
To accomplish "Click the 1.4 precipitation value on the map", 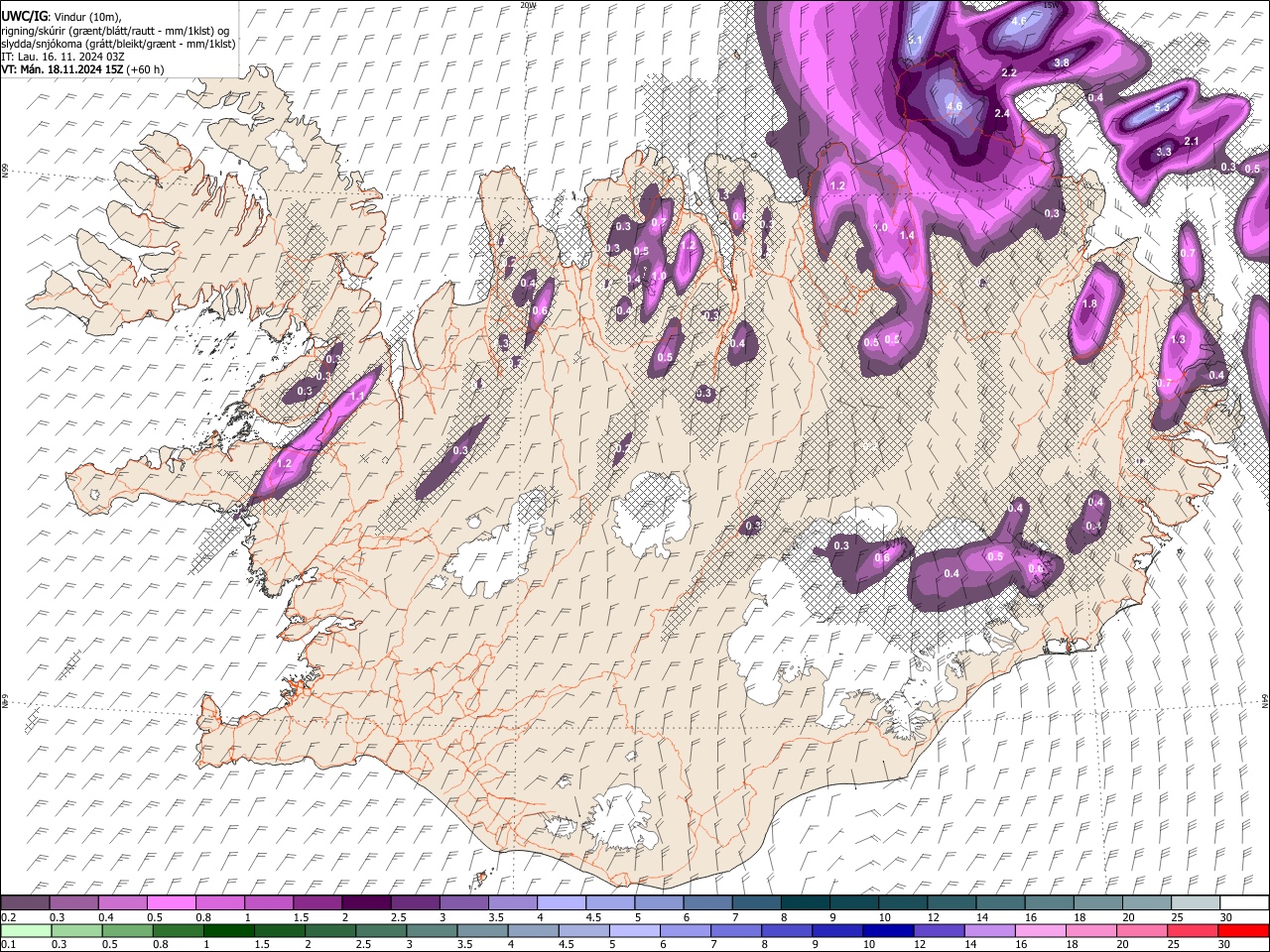I will pos(906,235).
